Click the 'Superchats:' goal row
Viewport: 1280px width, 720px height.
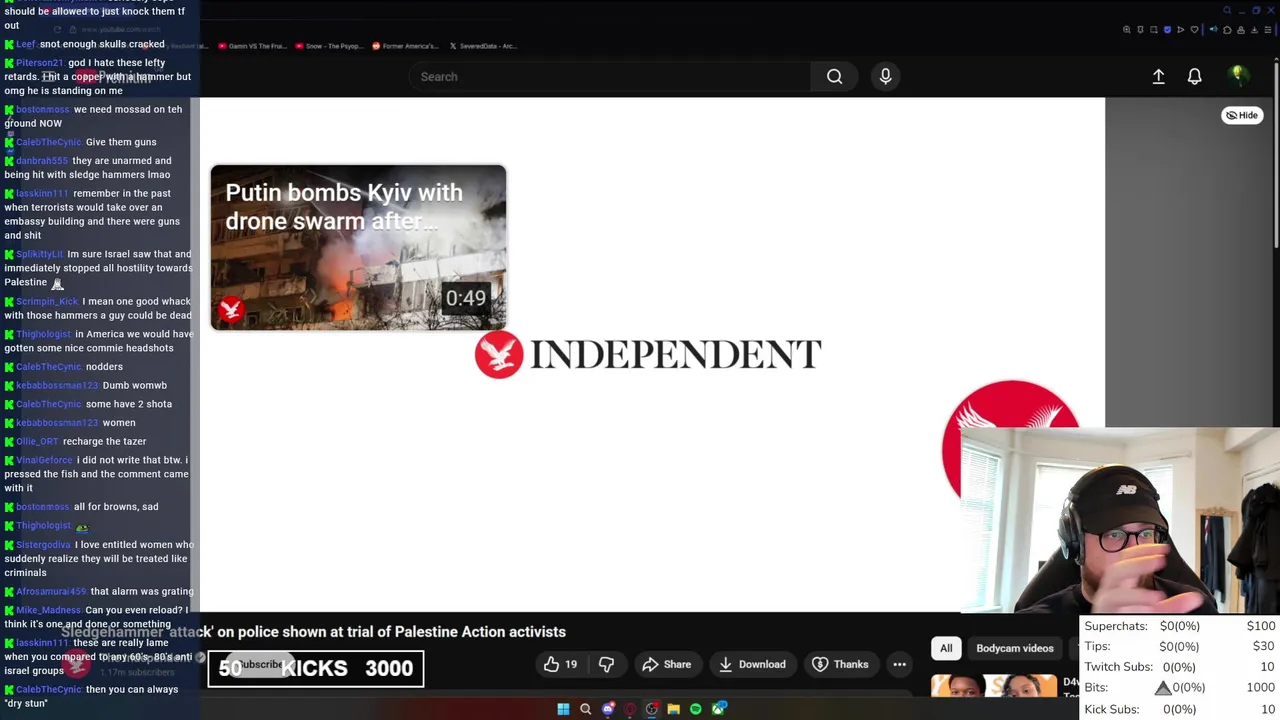click(x=1180, y=626)
